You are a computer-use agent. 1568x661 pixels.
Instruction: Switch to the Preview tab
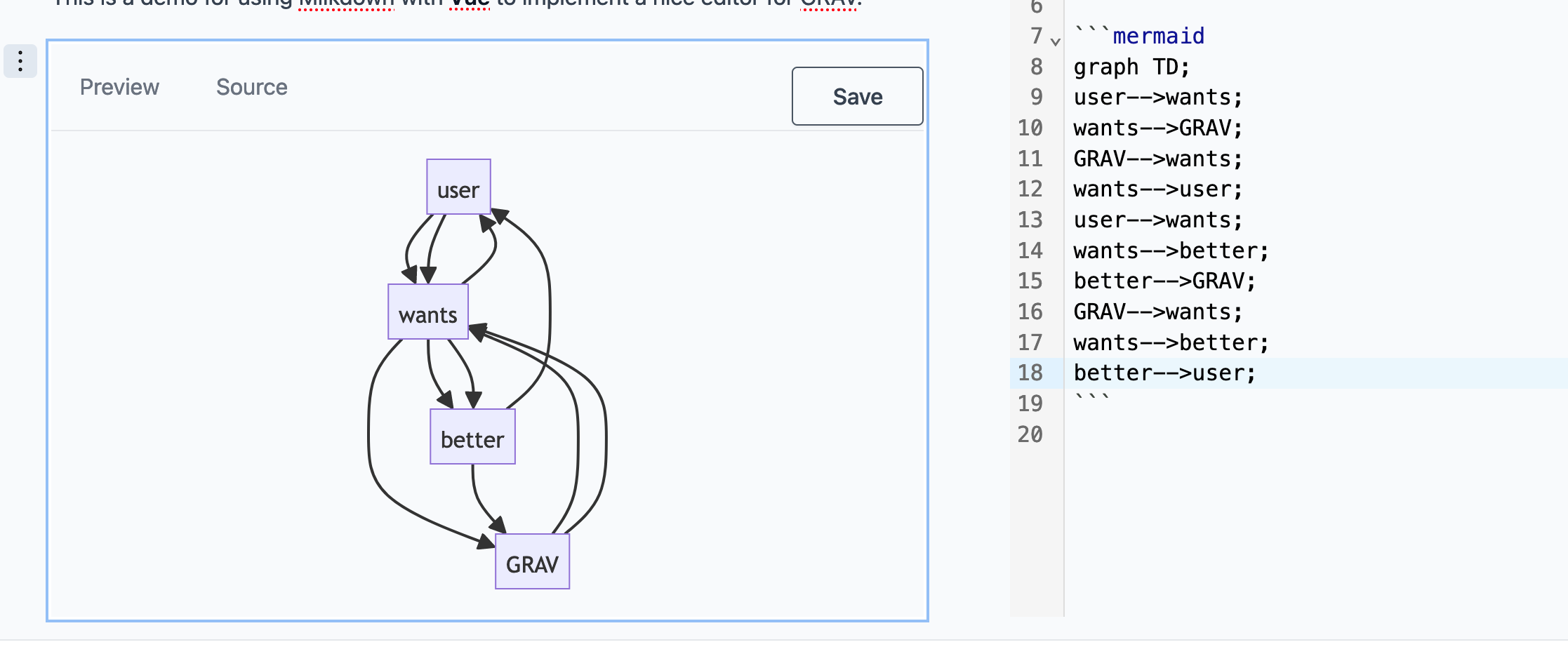click(x=119, y=87)
